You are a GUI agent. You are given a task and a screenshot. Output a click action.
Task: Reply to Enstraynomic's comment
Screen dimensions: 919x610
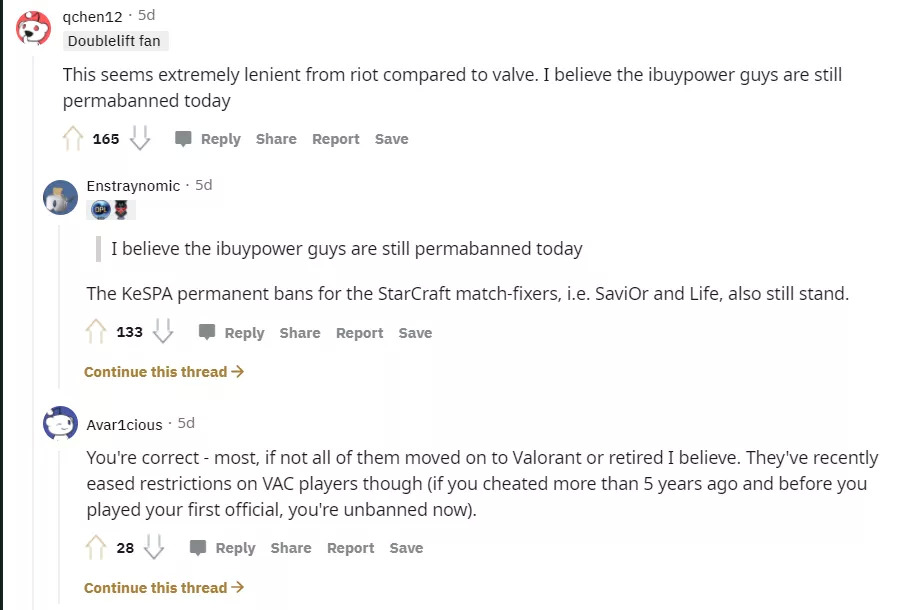click(232, 333)
